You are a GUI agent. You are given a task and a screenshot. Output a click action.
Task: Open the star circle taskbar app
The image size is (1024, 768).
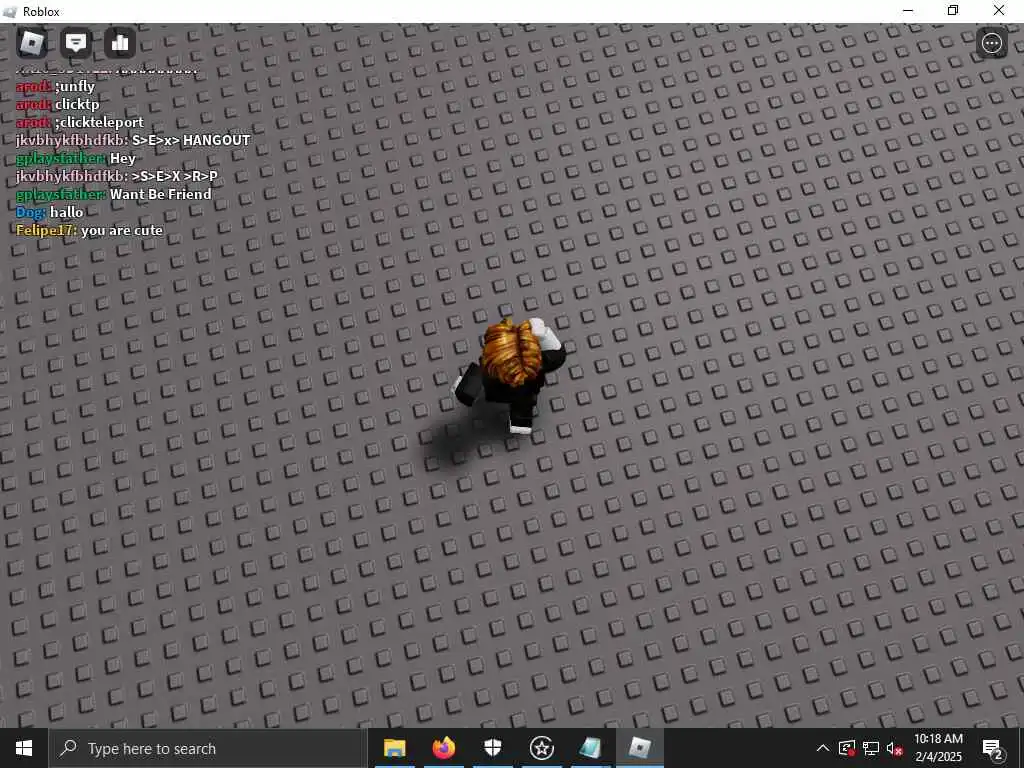pyautogui.click(x=541, y=748)
